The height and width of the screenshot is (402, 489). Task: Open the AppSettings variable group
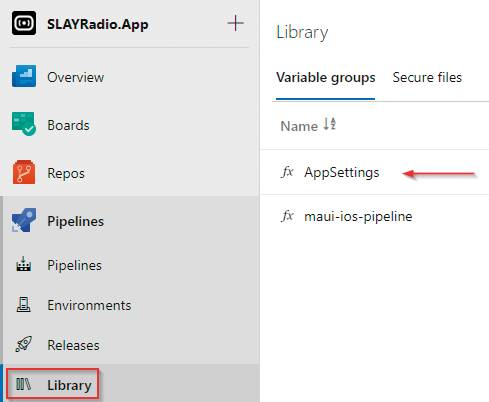[342, 172]
